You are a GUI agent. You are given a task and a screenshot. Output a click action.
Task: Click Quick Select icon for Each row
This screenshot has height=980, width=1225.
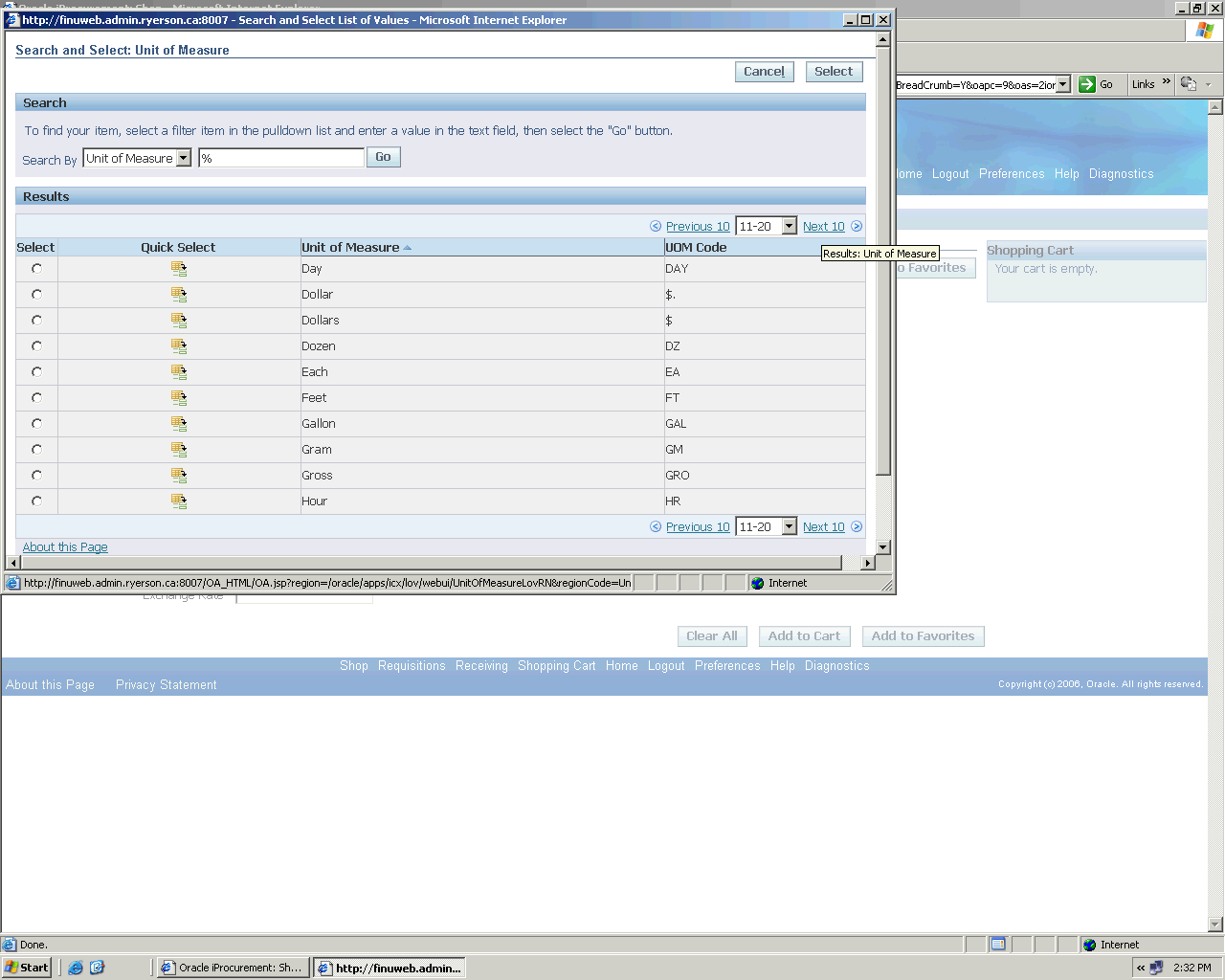[x=179, y=372]
